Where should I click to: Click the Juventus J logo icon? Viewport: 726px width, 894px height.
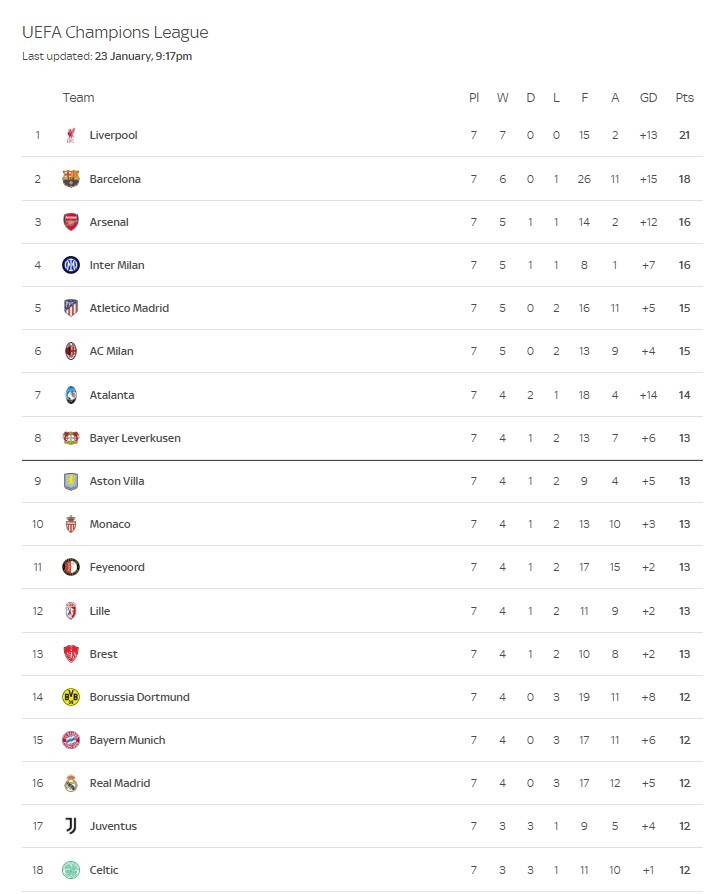pos(71,826)
